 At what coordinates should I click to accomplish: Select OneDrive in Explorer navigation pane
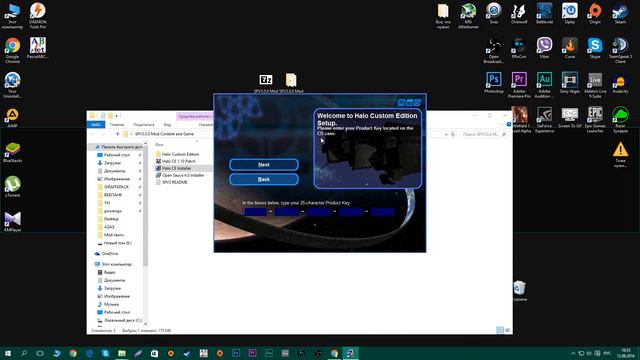[x=107, y=253]
